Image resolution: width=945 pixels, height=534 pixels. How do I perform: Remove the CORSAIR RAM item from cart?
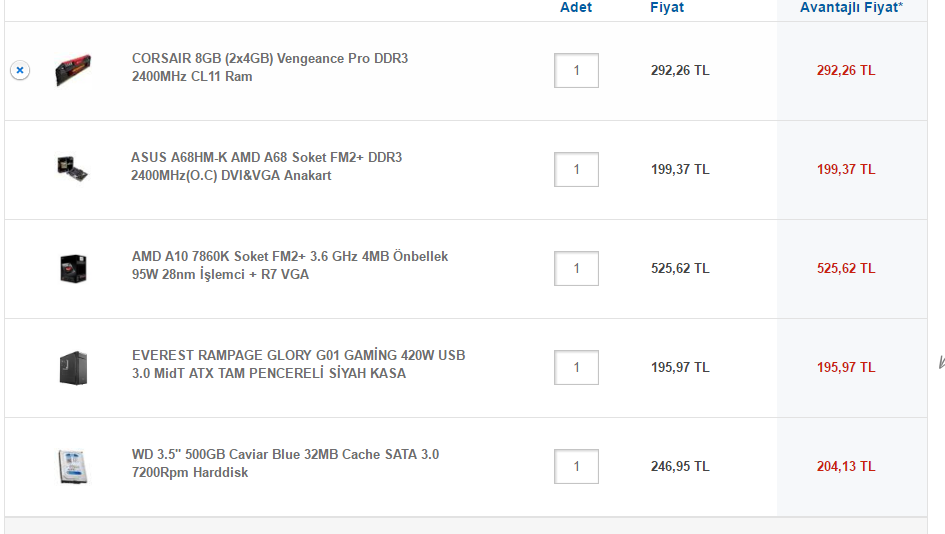click(20, 71)
